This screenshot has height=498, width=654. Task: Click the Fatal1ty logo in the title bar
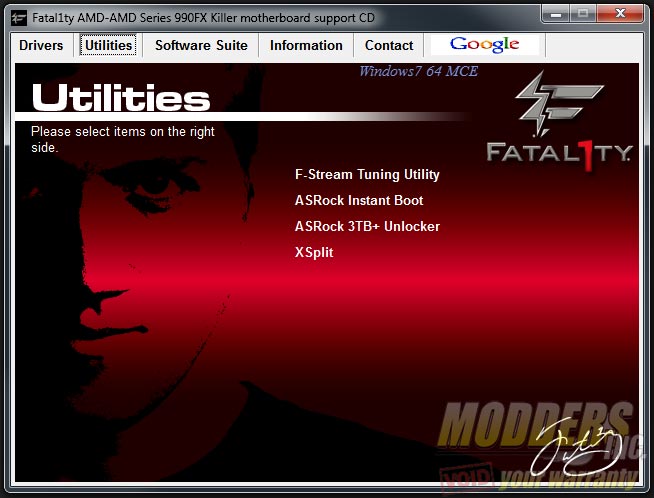[x=19, y=18]
